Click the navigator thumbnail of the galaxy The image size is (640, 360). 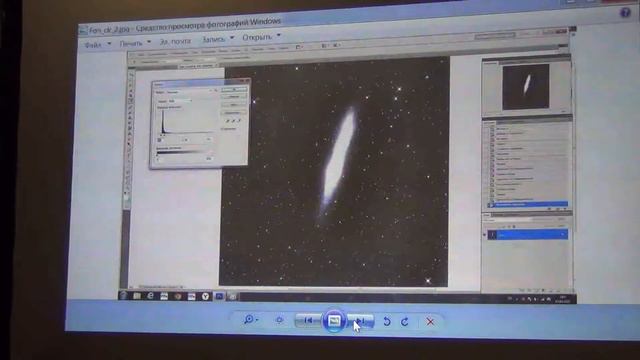click(x=526, y=87)
